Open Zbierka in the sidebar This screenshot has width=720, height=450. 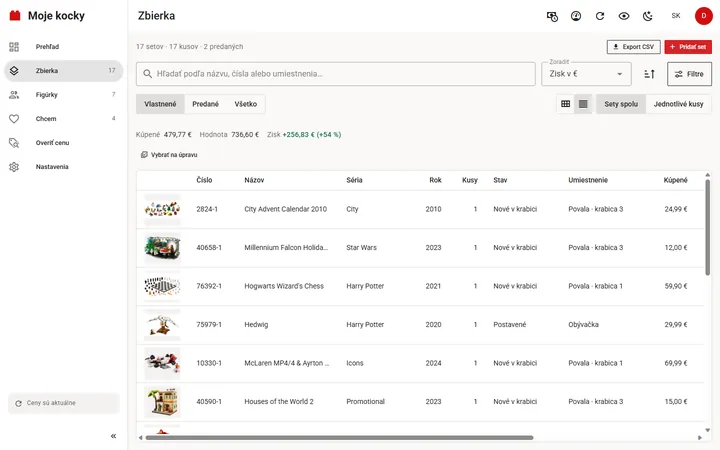click(x=63, y=71)
